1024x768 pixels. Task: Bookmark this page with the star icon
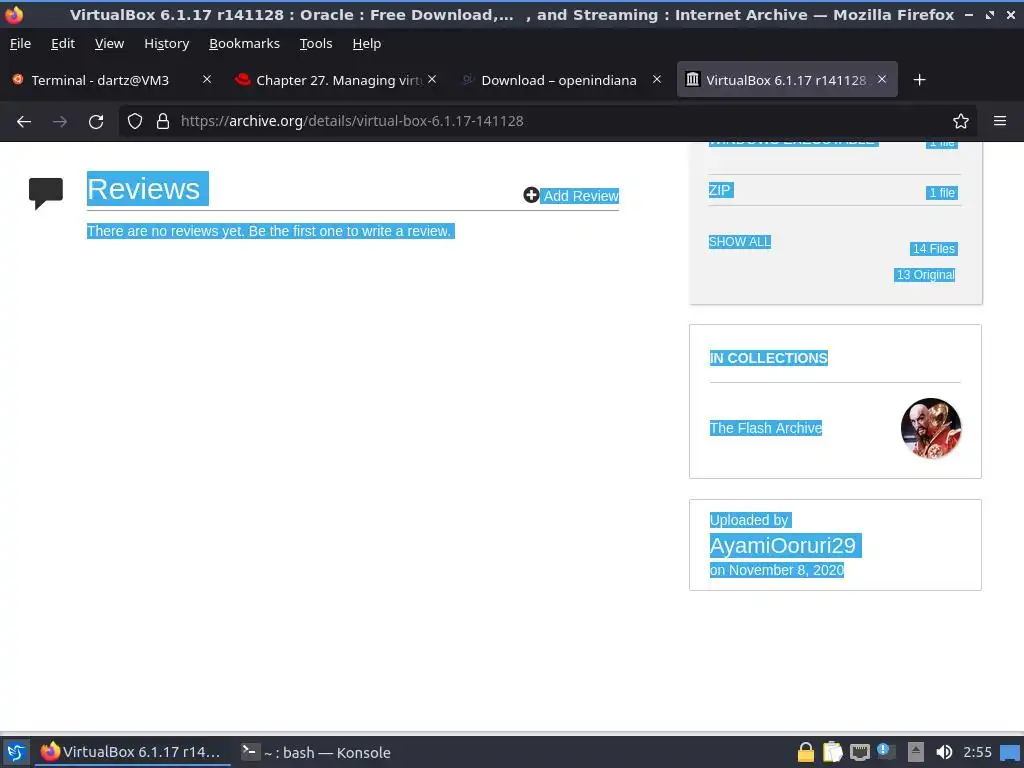961,121
